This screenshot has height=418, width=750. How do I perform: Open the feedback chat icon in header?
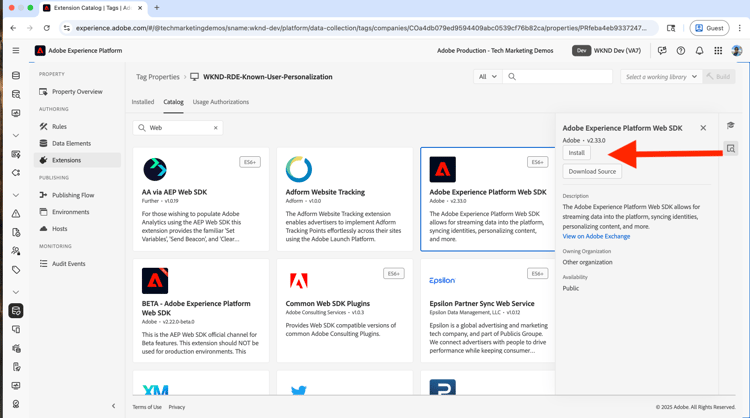[x=662, y=51]
